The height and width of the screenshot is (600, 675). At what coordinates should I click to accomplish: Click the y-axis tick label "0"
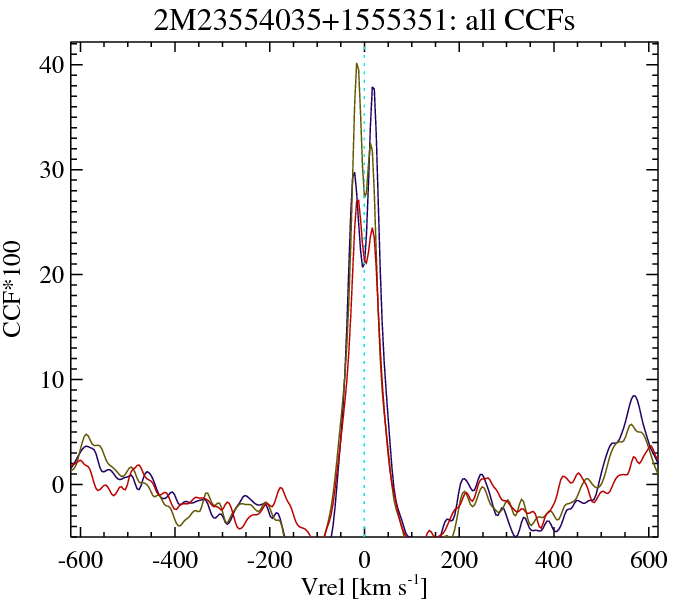point(58,484)
